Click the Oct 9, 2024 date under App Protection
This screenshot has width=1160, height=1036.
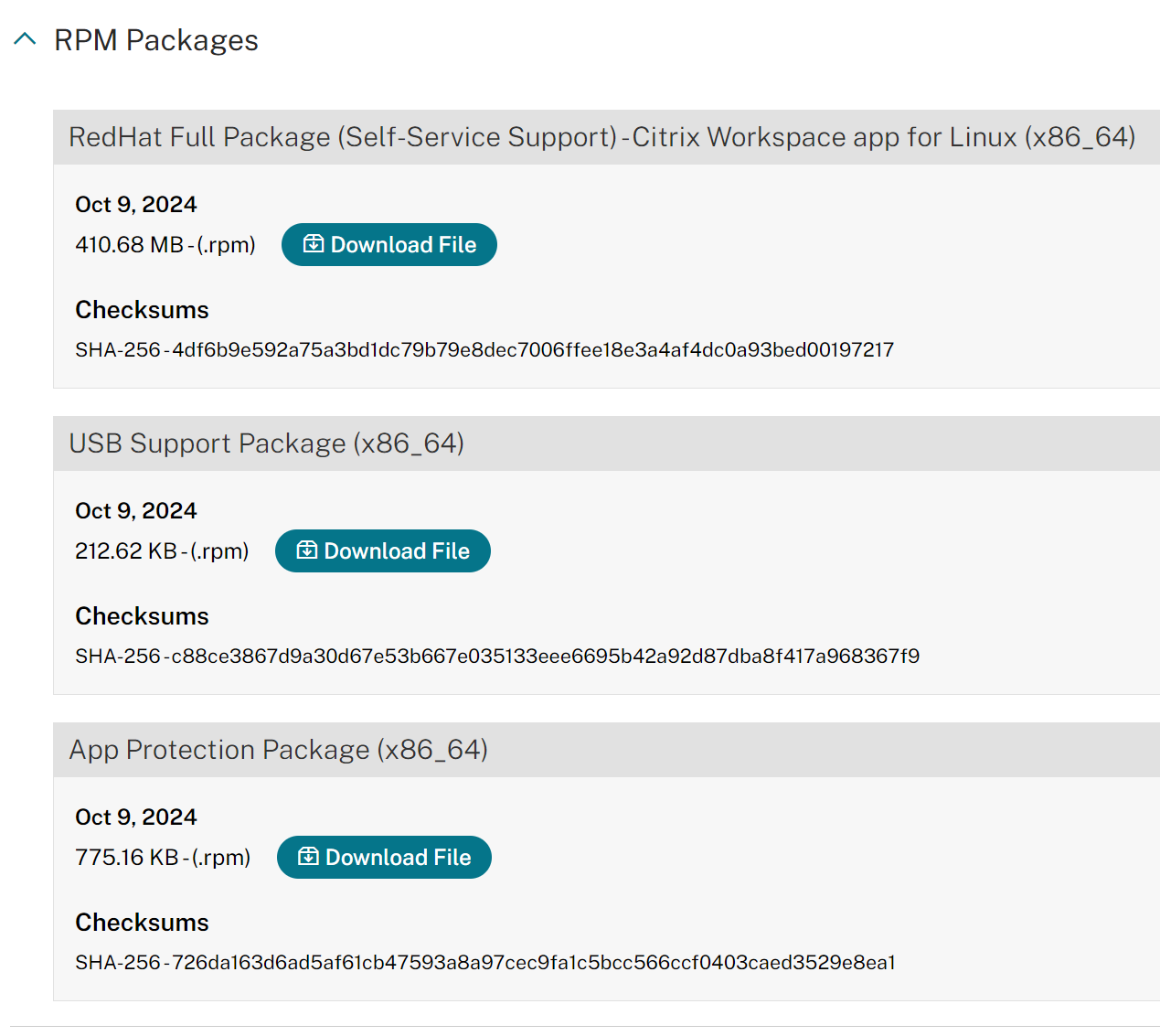(x=136, y=817)
